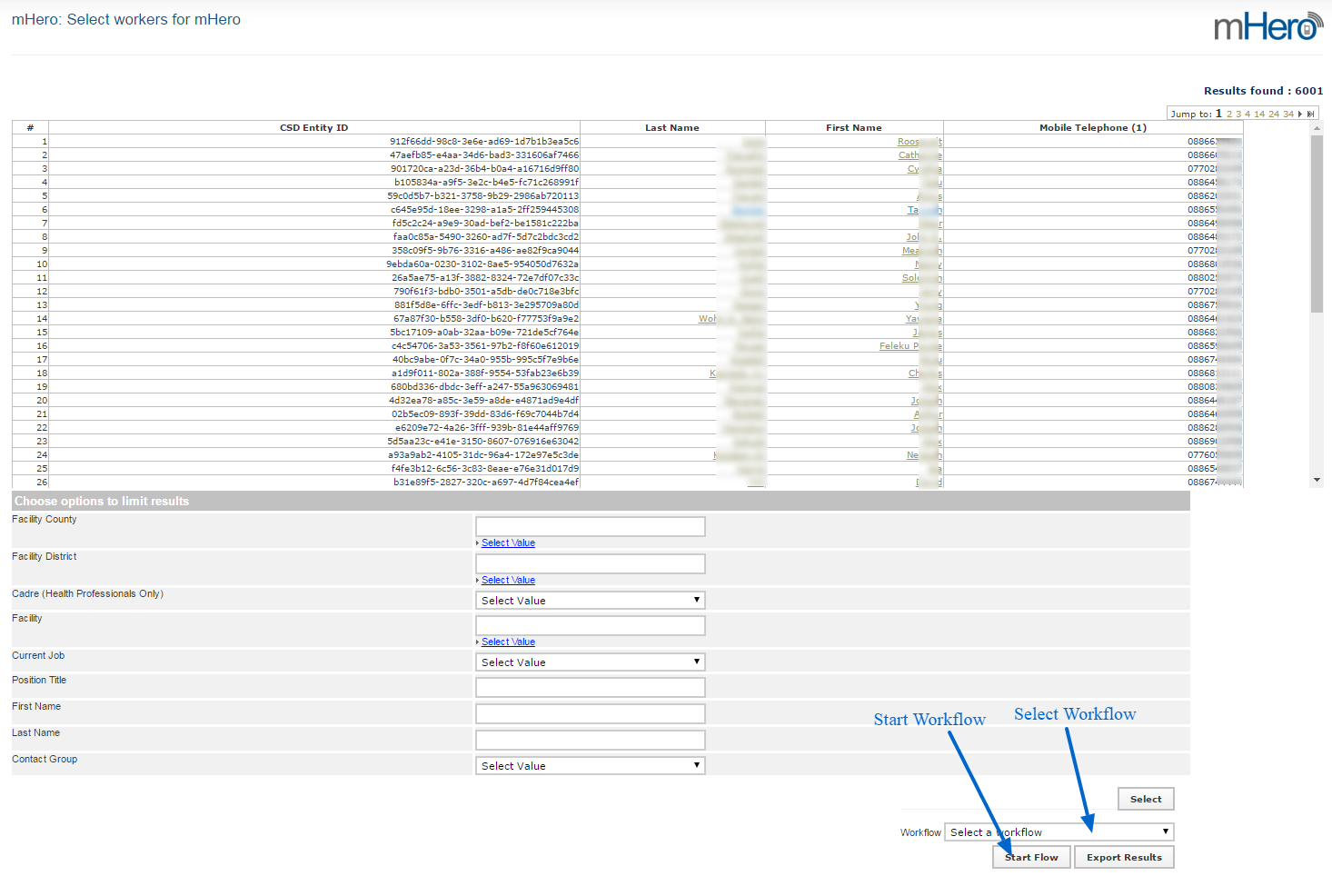Jump to page 3
Image resolution: width=1332 pixels, height=896 pixels.
(1238, 114)
